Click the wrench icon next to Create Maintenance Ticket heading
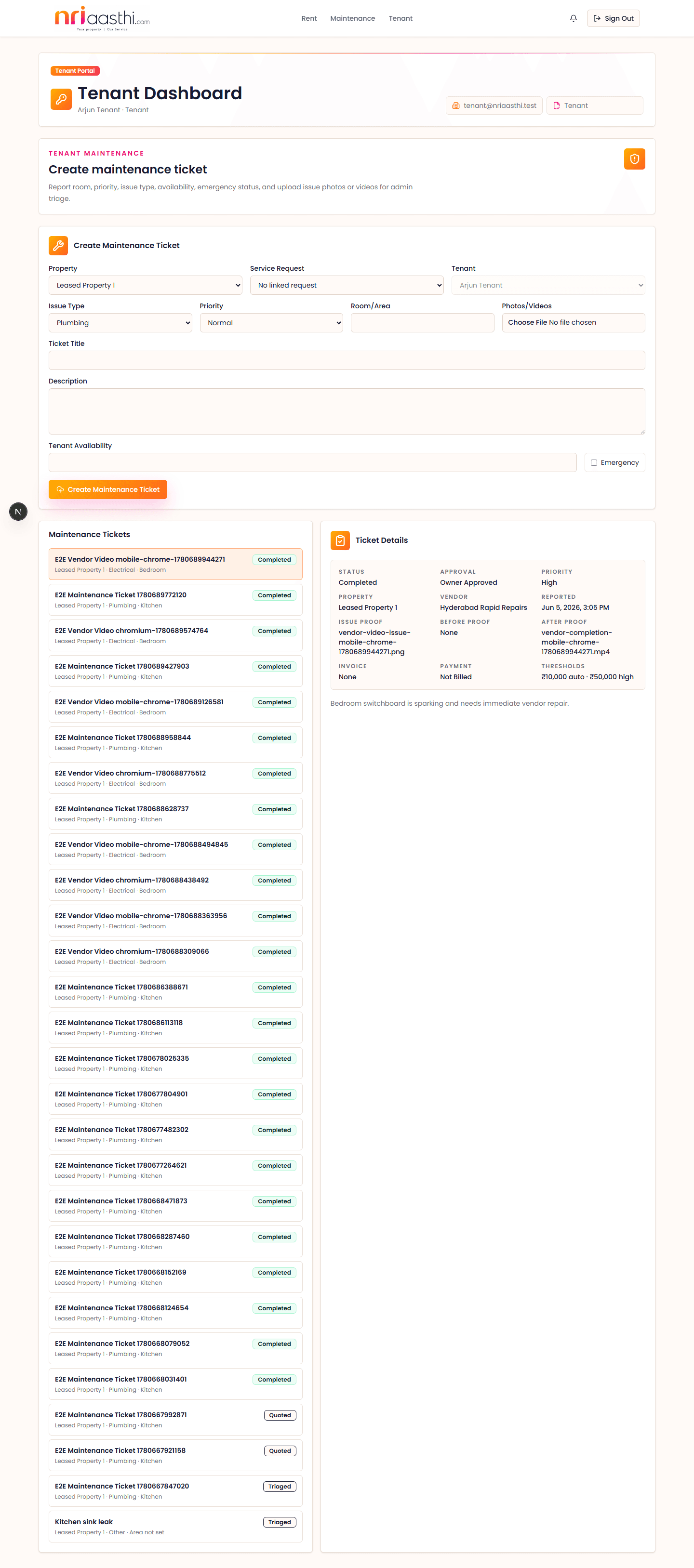This screenshot has width=694, height=1568. pyautogui.click(x=58, y=245)
